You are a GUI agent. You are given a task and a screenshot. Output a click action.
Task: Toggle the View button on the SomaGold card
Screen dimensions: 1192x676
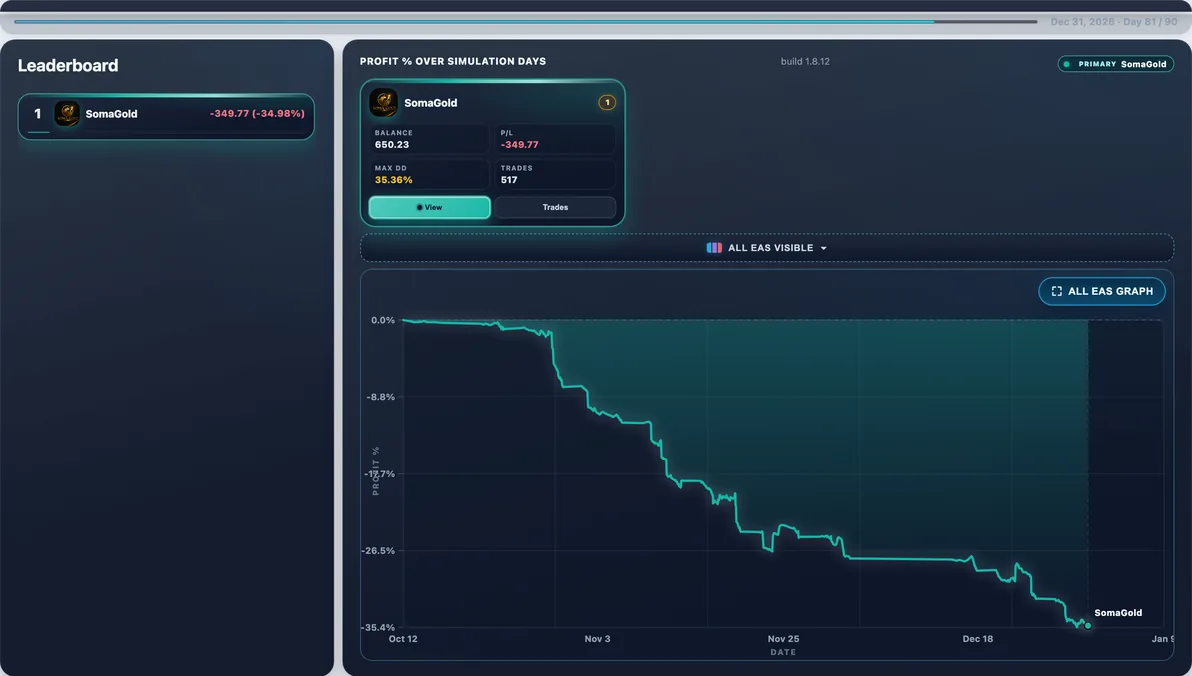tap(430, 207)
